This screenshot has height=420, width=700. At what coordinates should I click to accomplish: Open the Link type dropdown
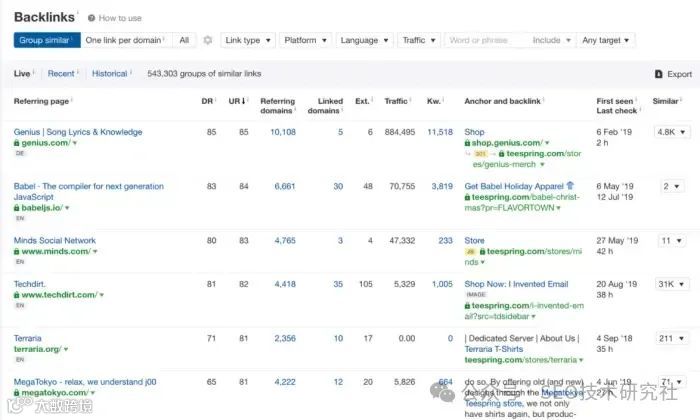pos(247,40)
